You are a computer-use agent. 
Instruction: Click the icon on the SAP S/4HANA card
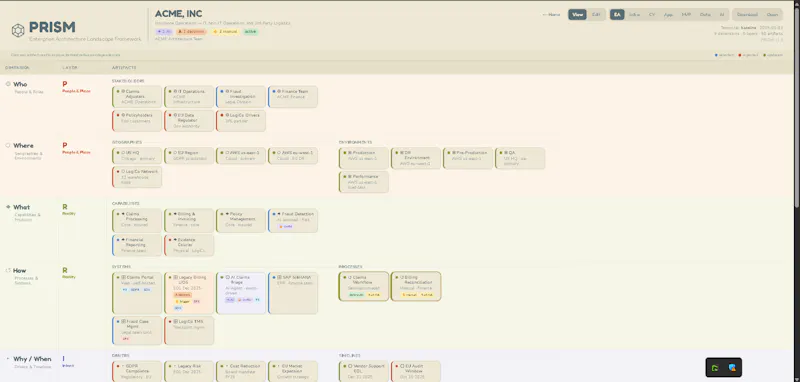[279, 277]
